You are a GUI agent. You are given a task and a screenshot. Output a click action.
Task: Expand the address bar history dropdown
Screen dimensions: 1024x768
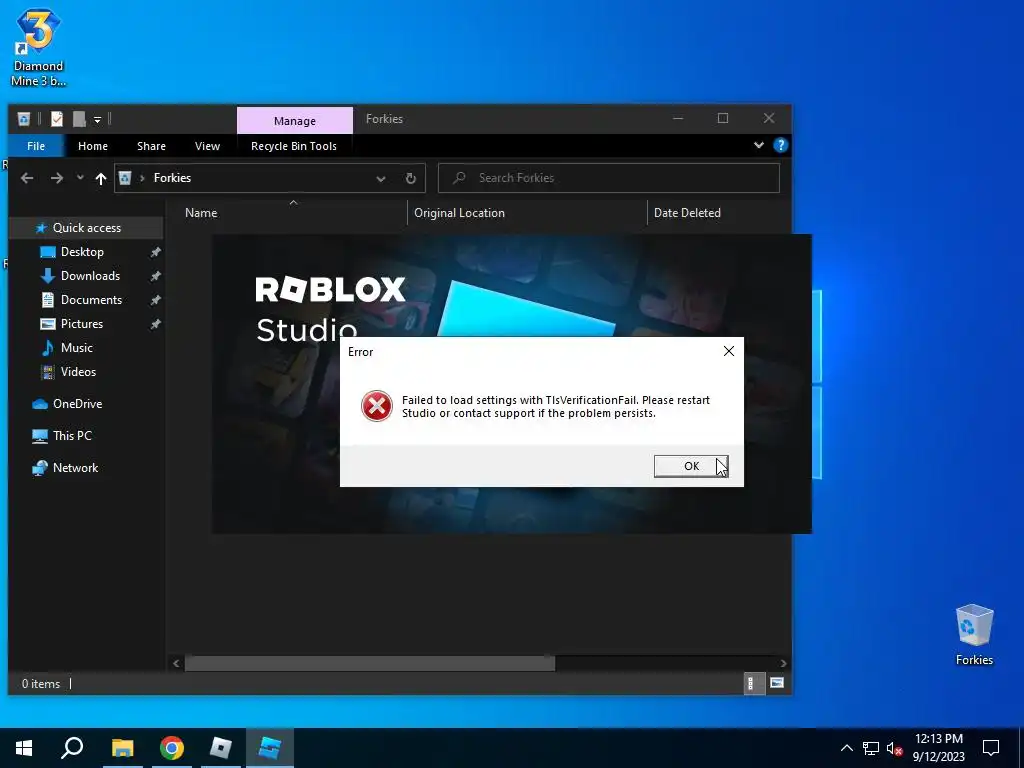(x=381, y=178)
